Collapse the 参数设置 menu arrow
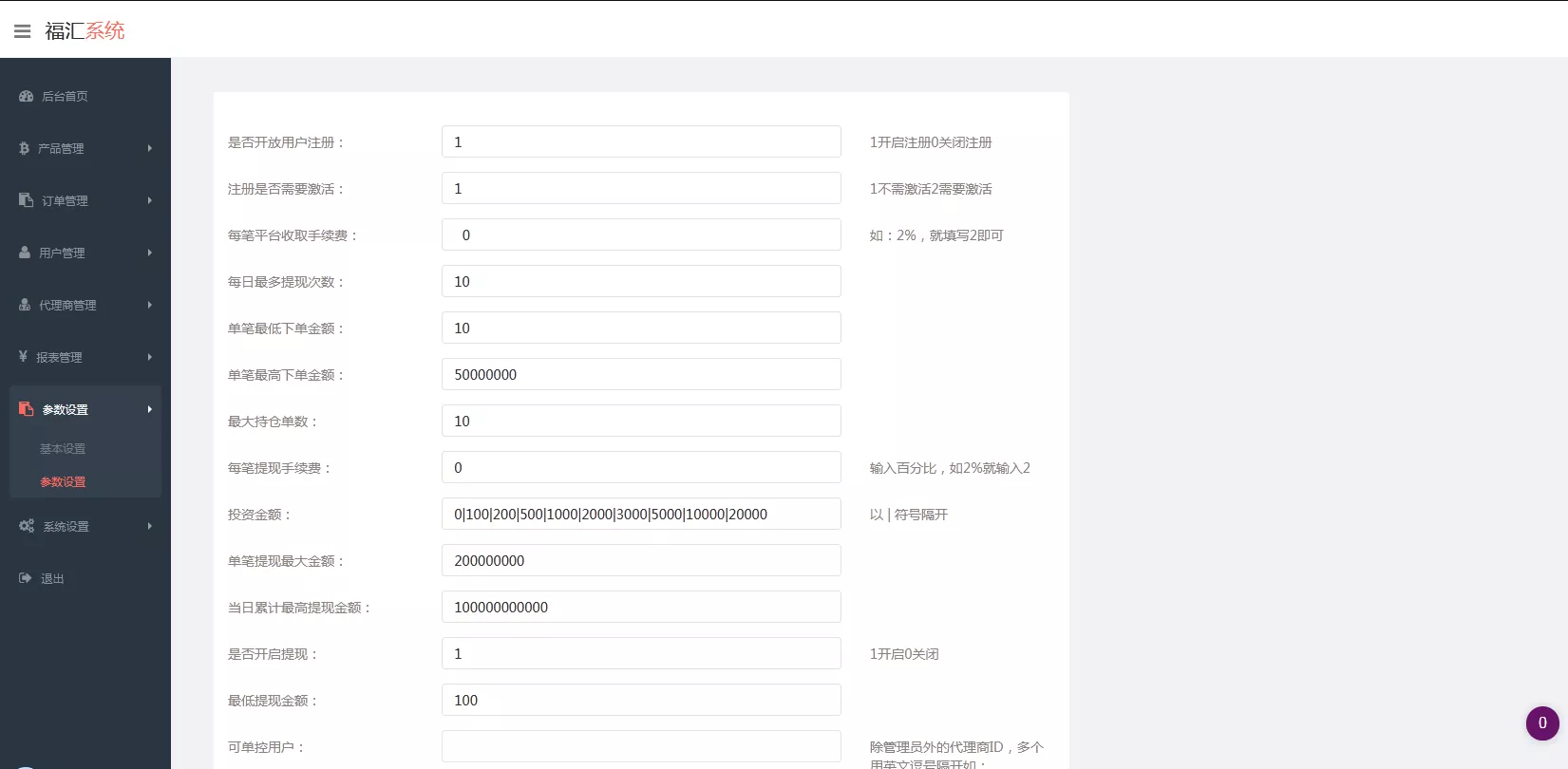The image size is (1568, 769). point(150,409)
